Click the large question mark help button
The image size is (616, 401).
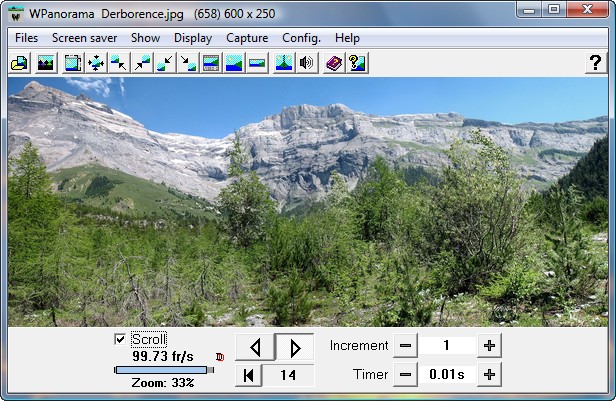596,63
